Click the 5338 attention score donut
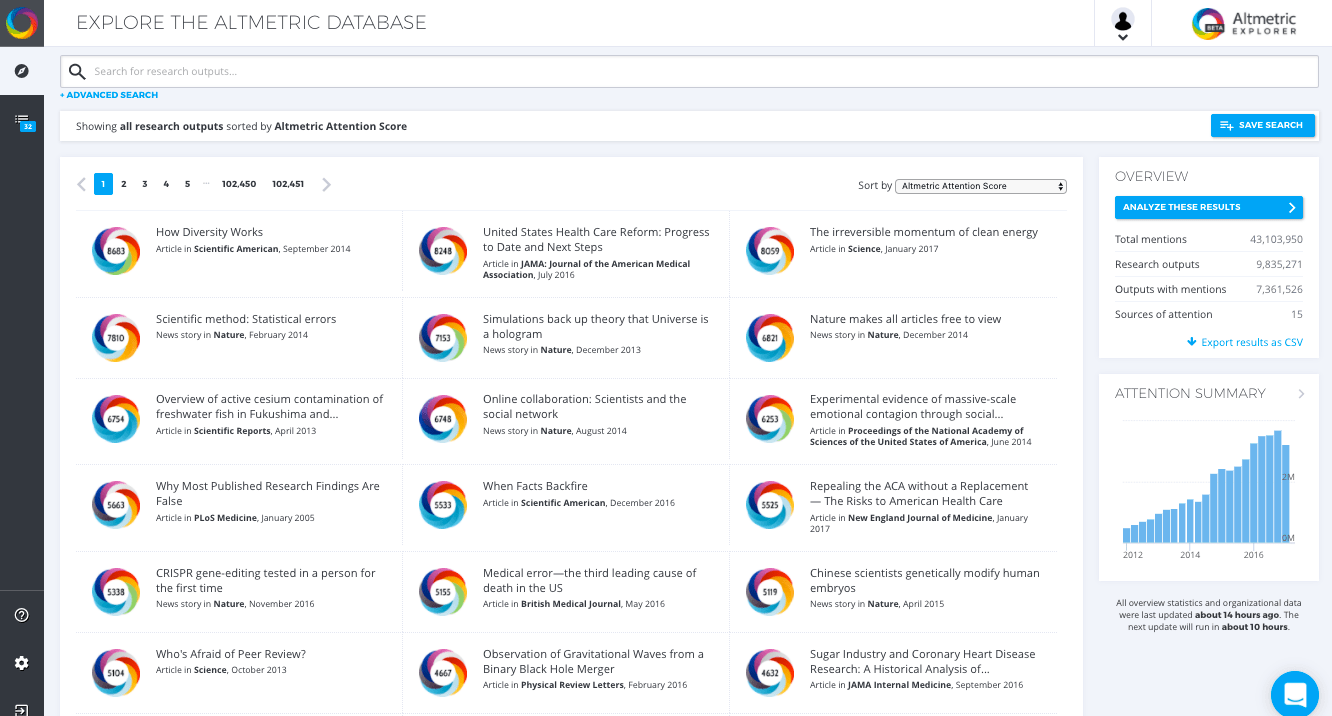 tap(116, 592)
